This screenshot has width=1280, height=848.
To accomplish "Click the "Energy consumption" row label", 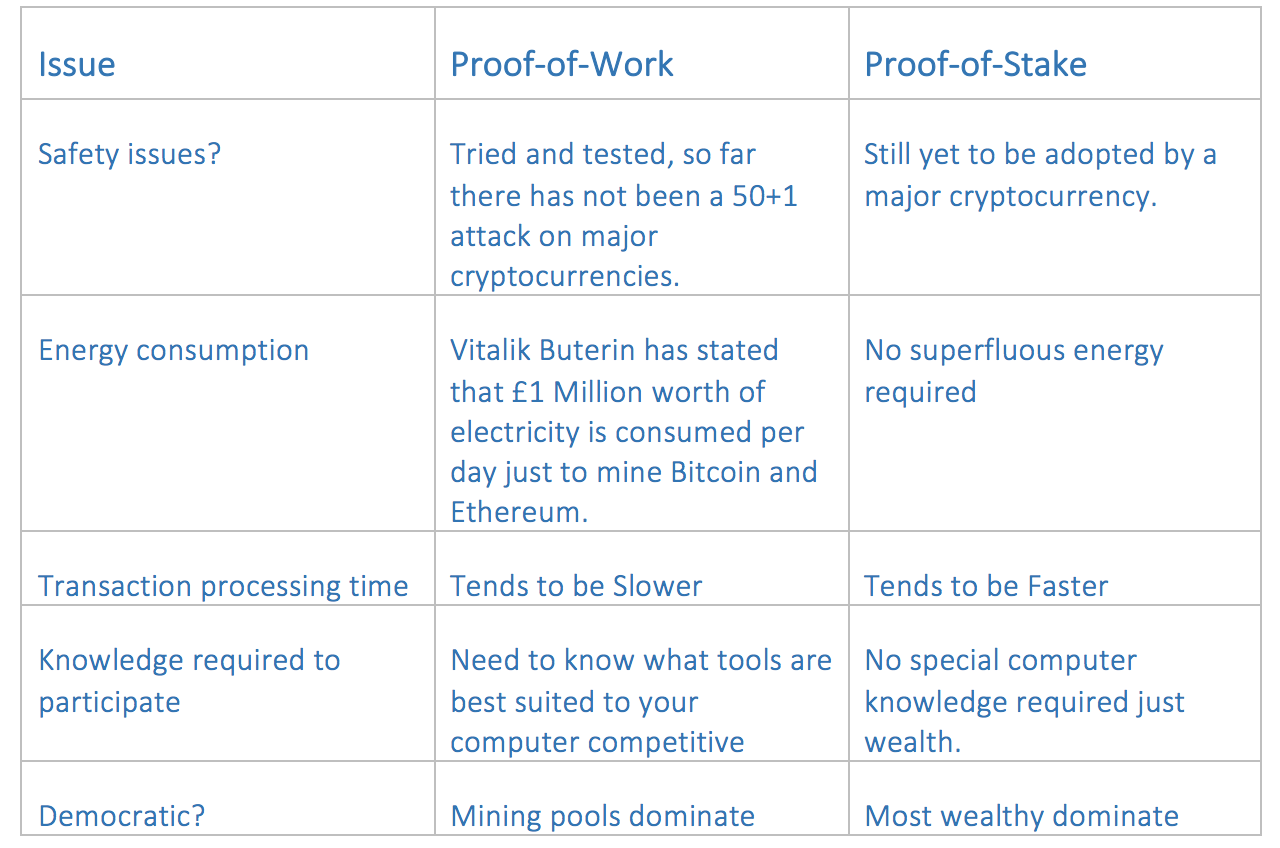I will 174,351.
